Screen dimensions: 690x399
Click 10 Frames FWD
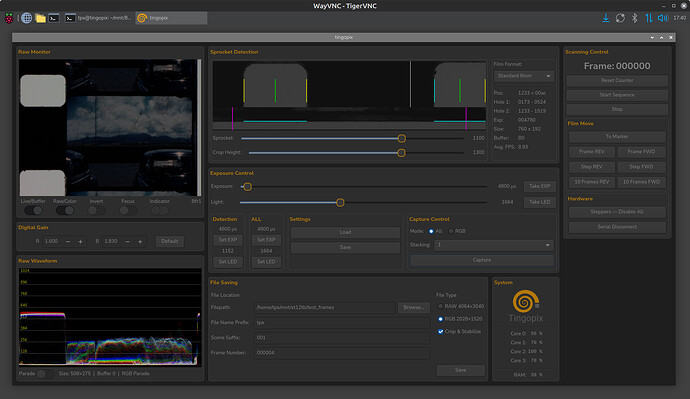[x=641, y=182]
